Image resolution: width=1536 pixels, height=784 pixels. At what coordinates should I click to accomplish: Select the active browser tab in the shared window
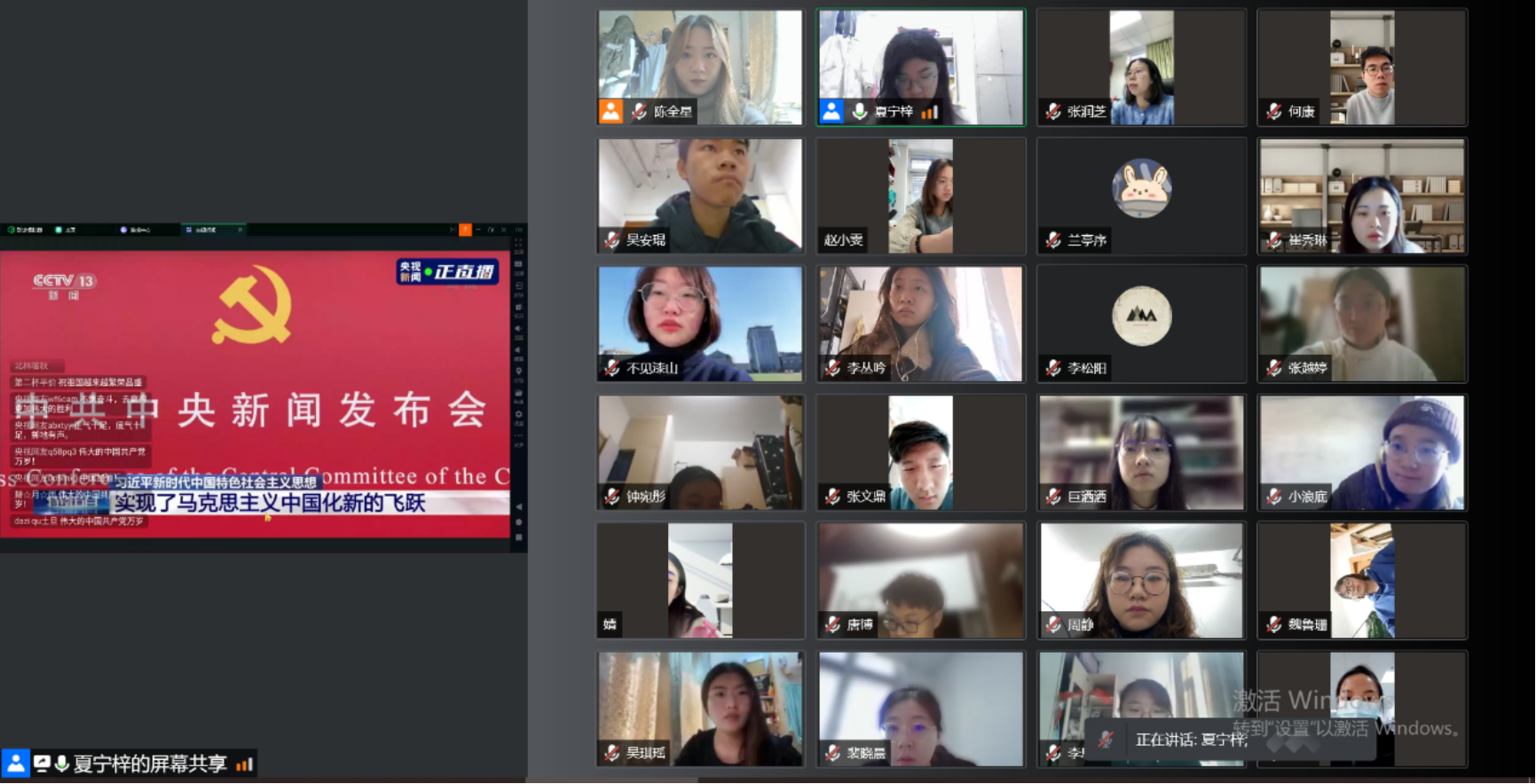(213, 230)
